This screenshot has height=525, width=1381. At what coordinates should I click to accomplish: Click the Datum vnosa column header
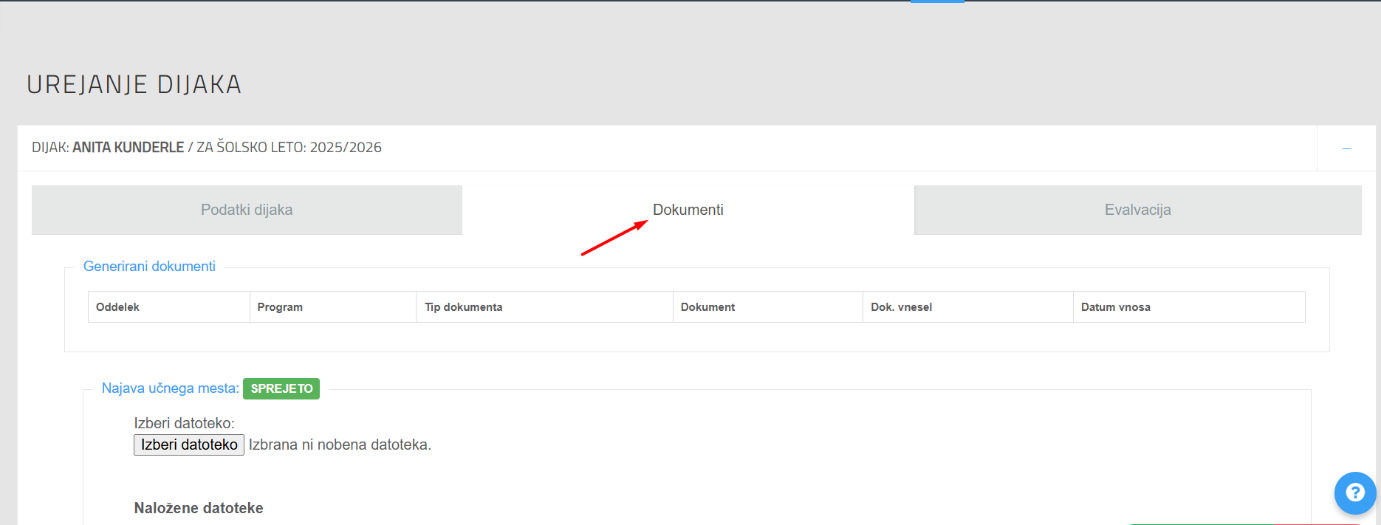[x=1189, y=307]
